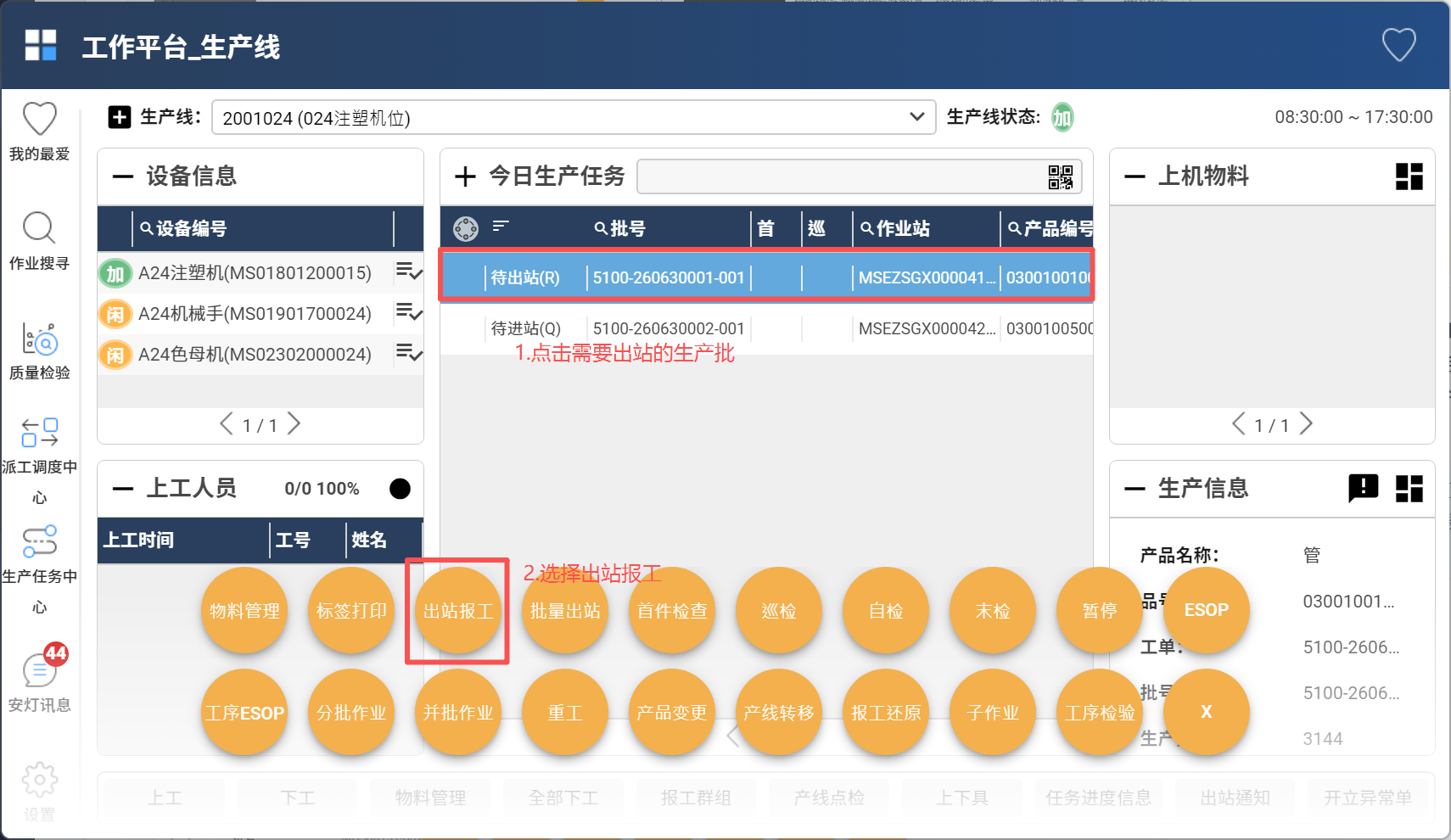Viewport: 1451px width, 840px height.
Task: Collapse the 上工人员 panel
Action: (123, 489)
